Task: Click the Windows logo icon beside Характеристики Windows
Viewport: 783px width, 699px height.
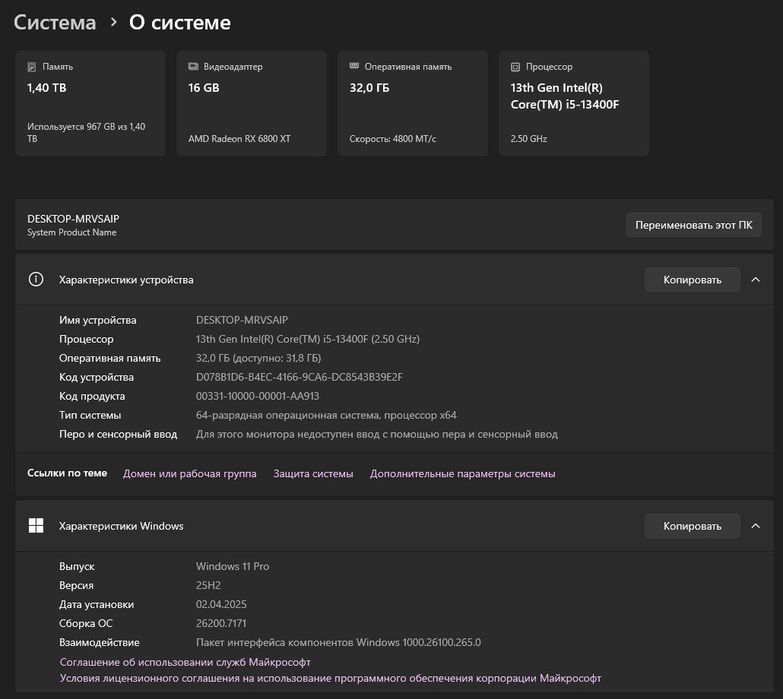Action: [36, 526]
